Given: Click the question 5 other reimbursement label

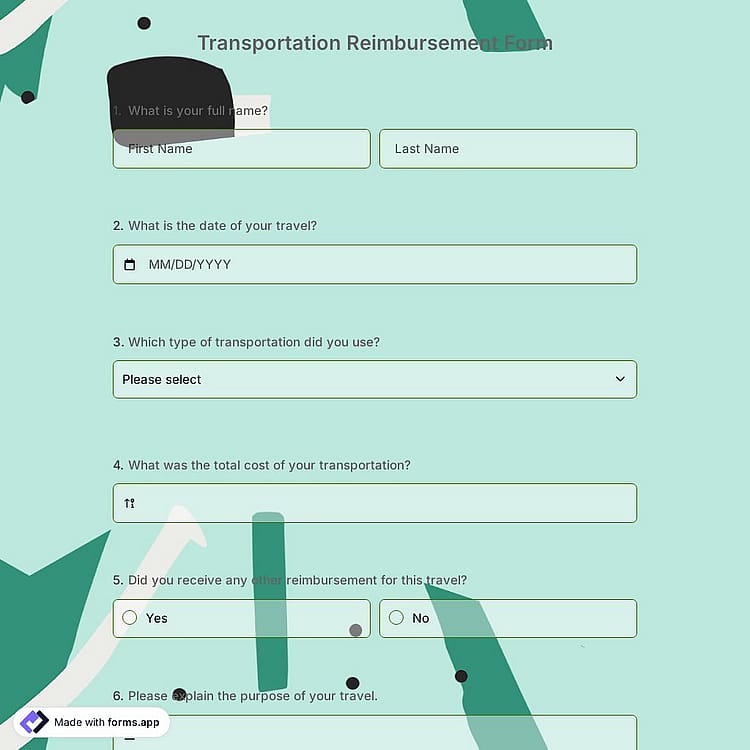Looking at the screenshot, I should point(290,580).
